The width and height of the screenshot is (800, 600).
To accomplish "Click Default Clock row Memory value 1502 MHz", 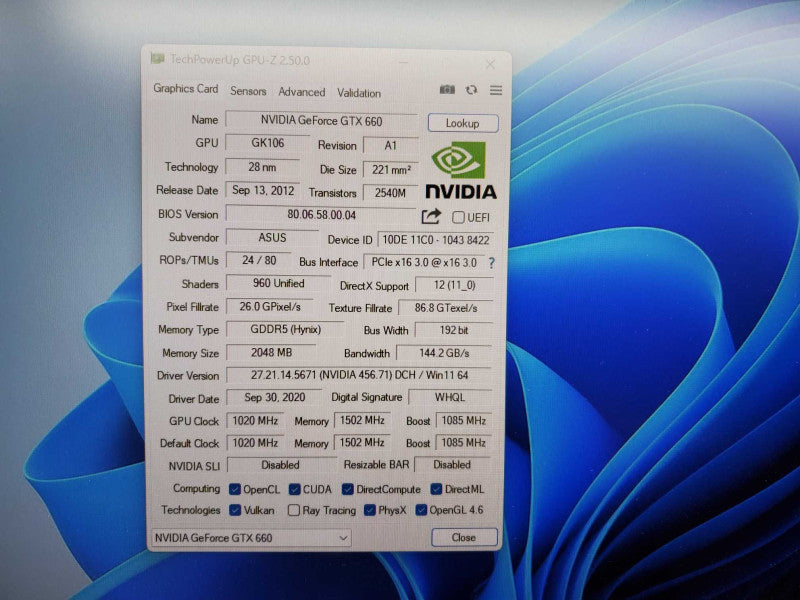I will click(x=362, y=442).
